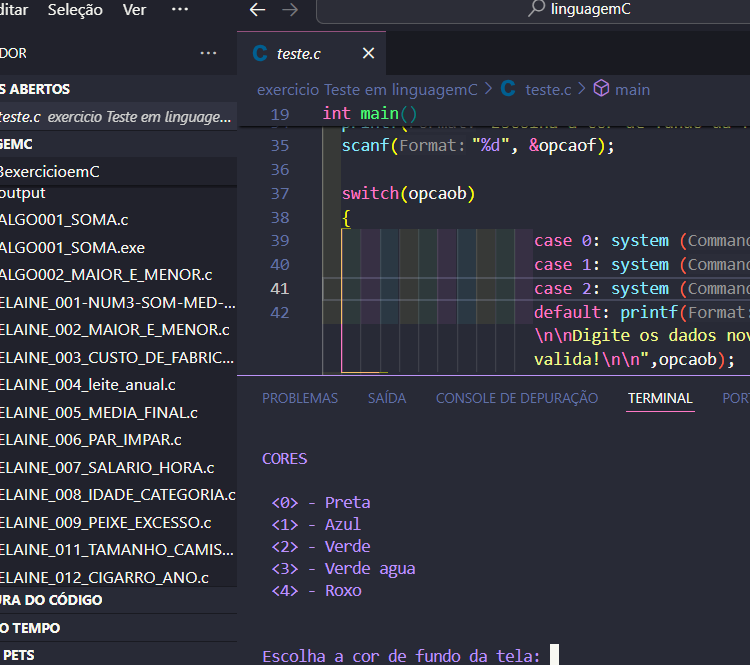Open ALGO001_SOMA.exe file
This screenshot has height=665, width=750.
point(118,247)
